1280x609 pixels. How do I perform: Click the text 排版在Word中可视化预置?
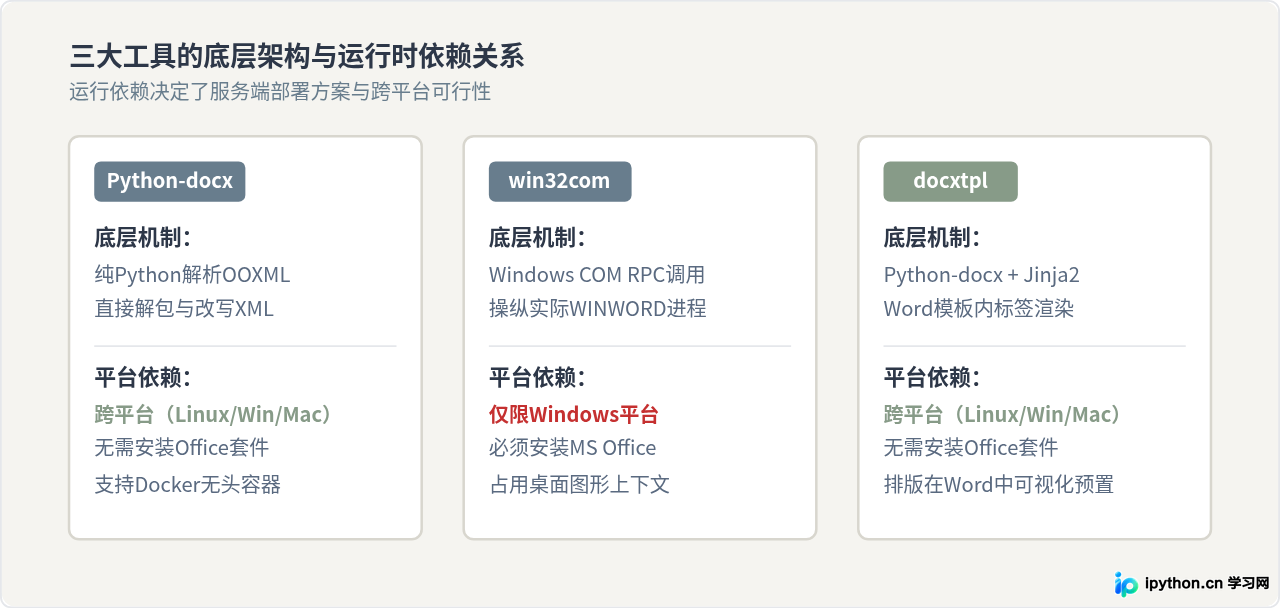999,485
